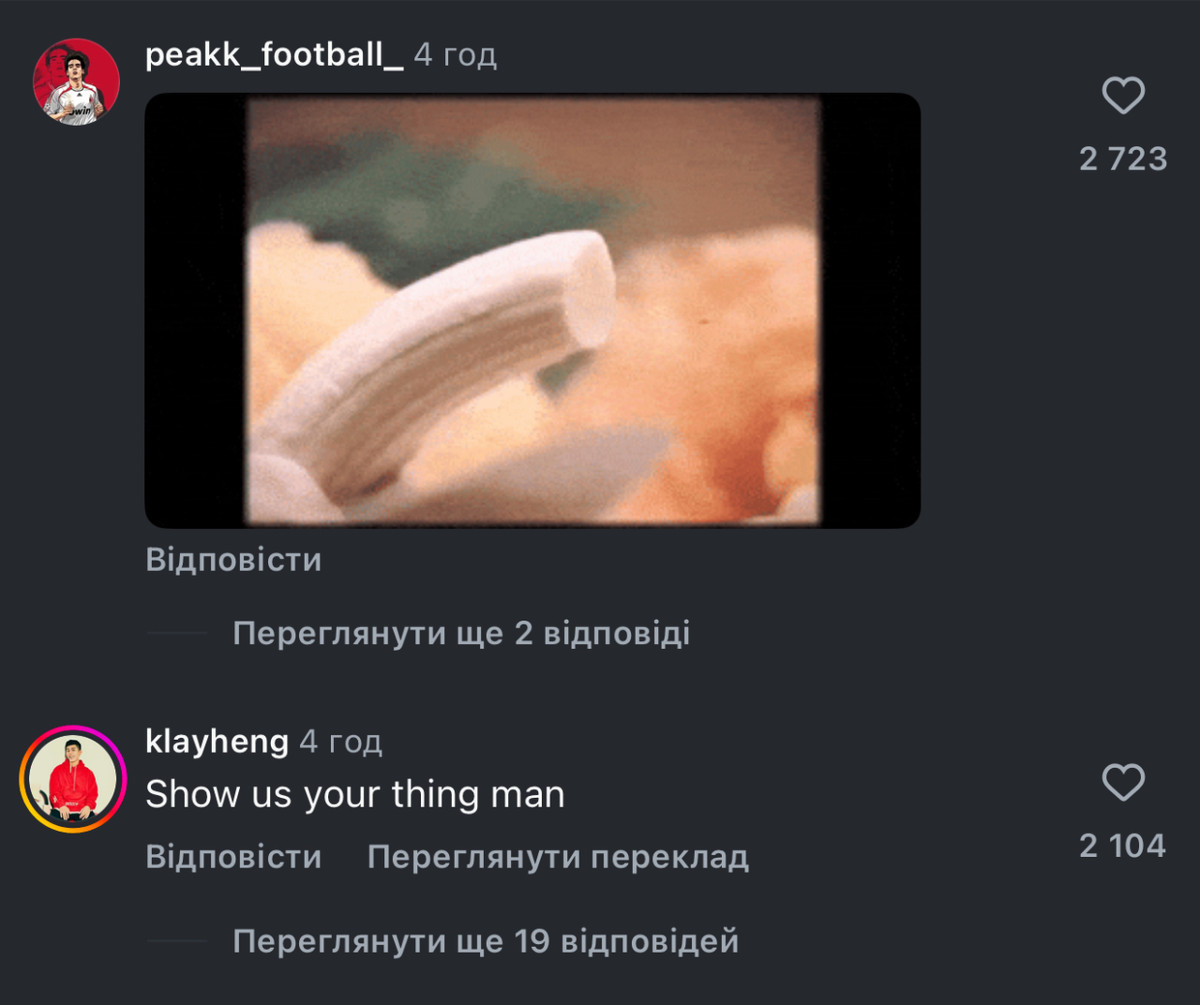This screenshot has width=1200, height=1005.
Task: Reply to klayheng's comment via Відповісти
Action: pyautogui.click(x=234, y=857)
